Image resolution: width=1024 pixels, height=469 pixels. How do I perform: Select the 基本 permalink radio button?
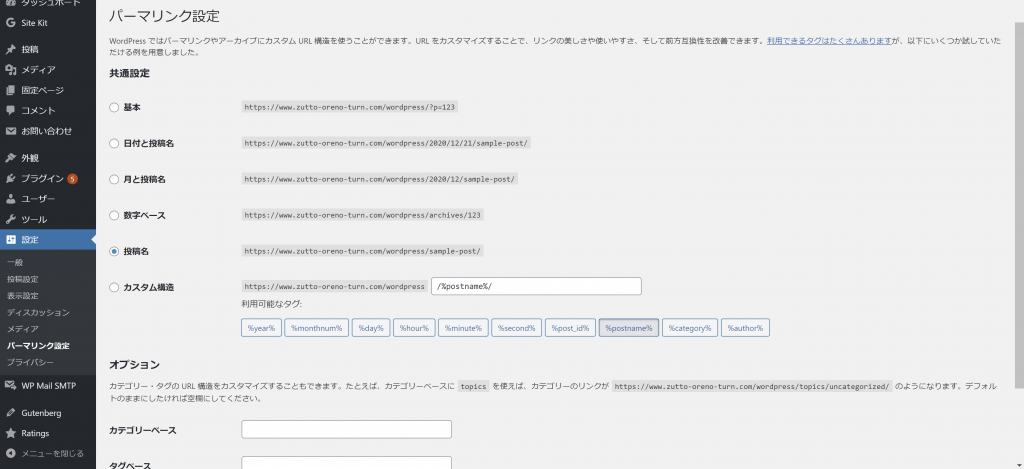pyautogui.click(x=114, y=107)
